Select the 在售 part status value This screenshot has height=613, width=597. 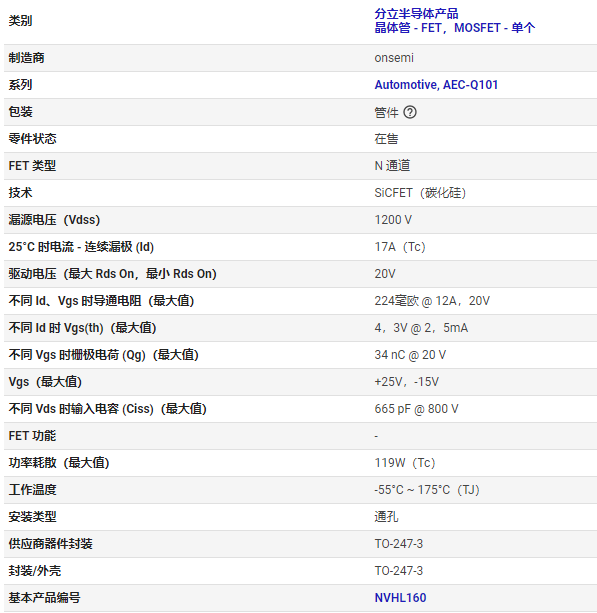click(x=386, y=139)
